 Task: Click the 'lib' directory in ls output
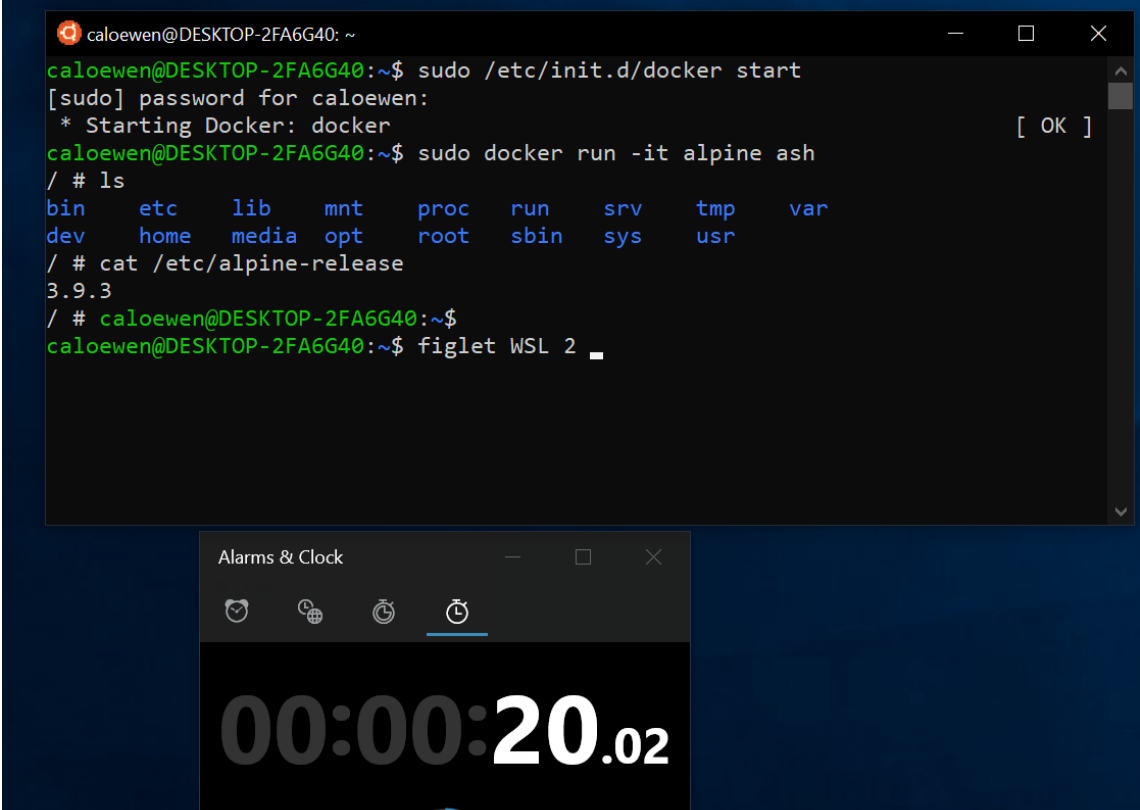[251, 209]
